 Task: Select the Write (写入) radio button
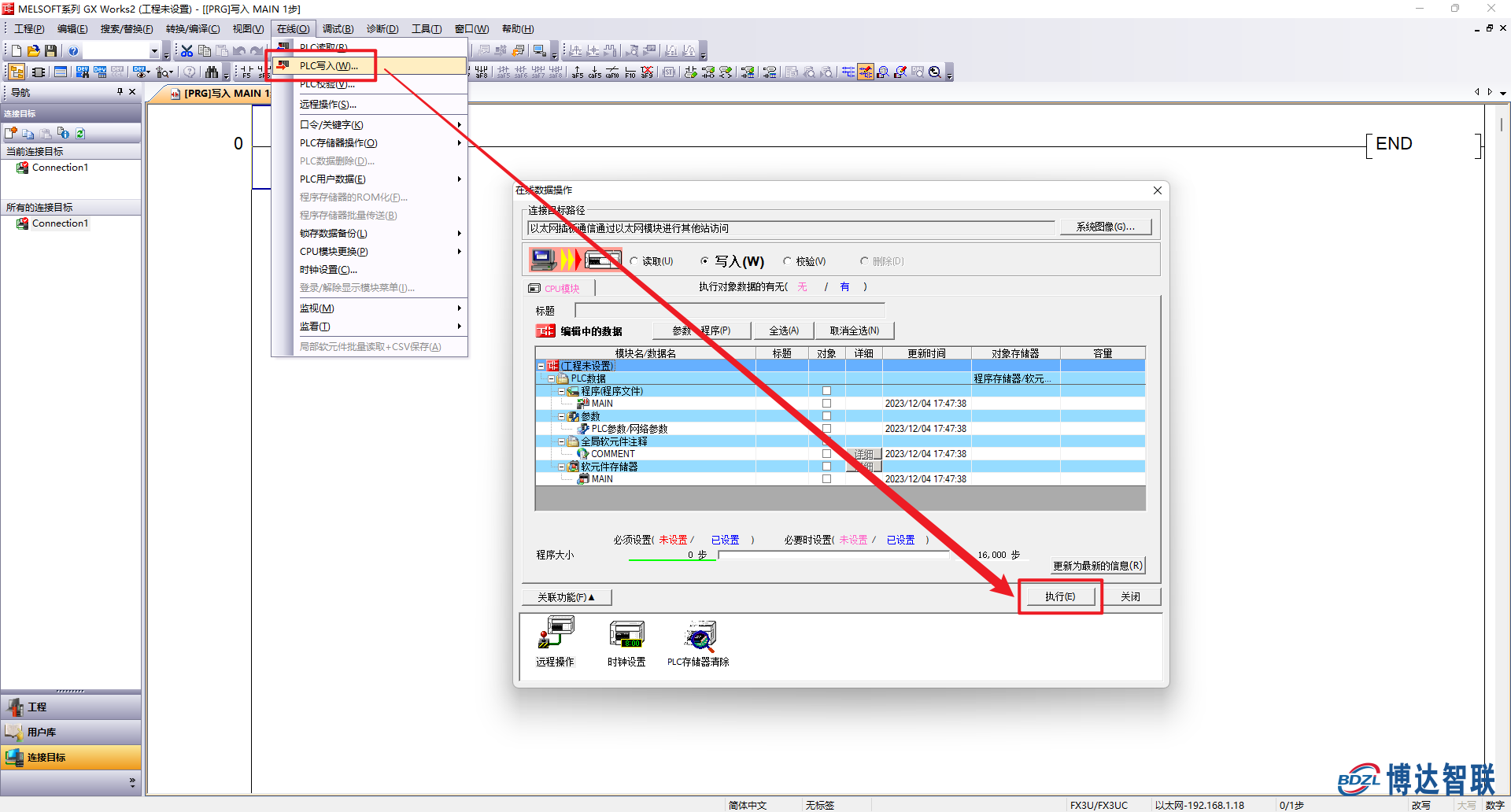[x=705, y=261]
